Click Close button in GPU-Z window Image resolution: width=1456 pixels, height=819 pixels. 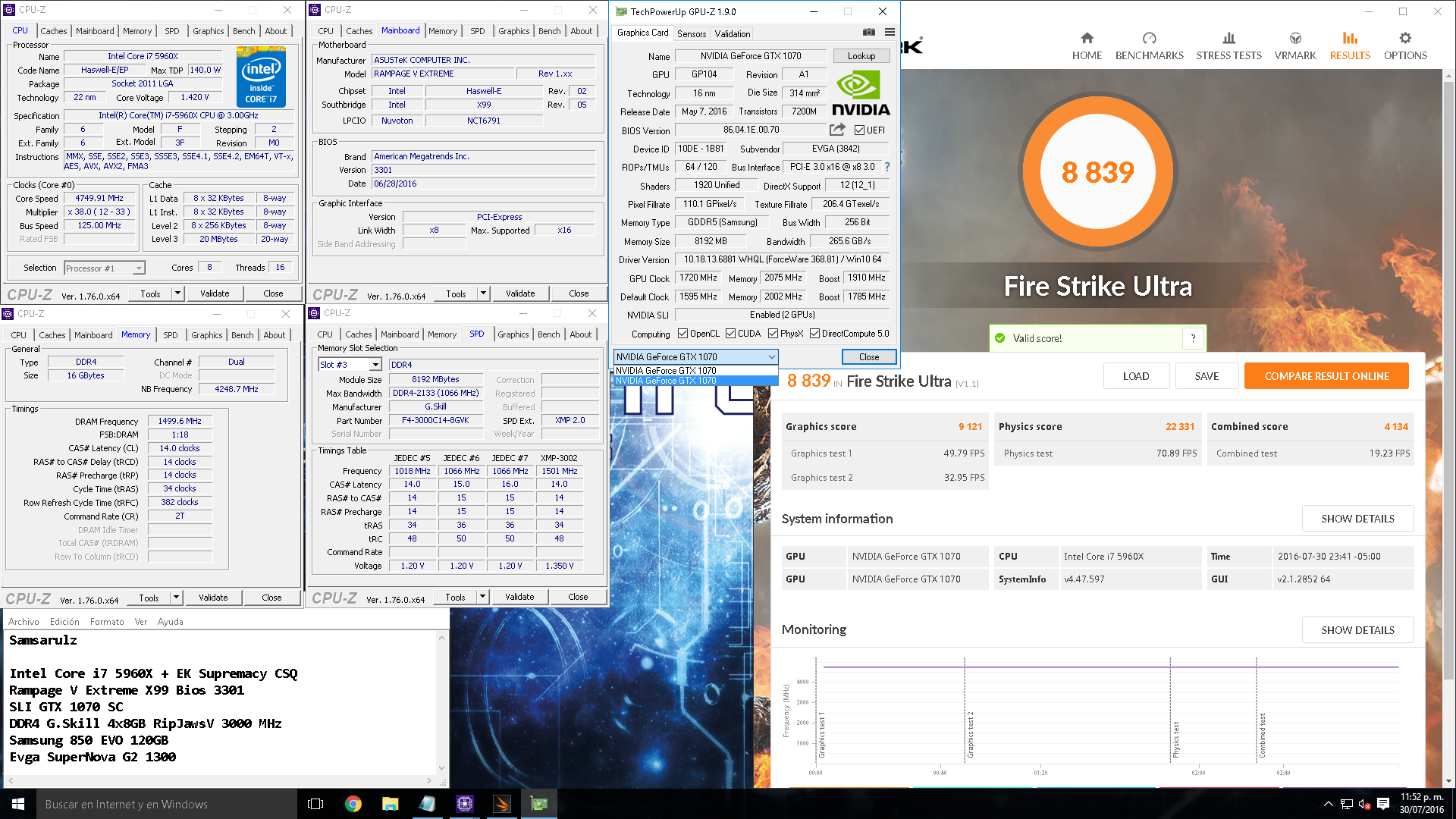click(x=869, y=357)
